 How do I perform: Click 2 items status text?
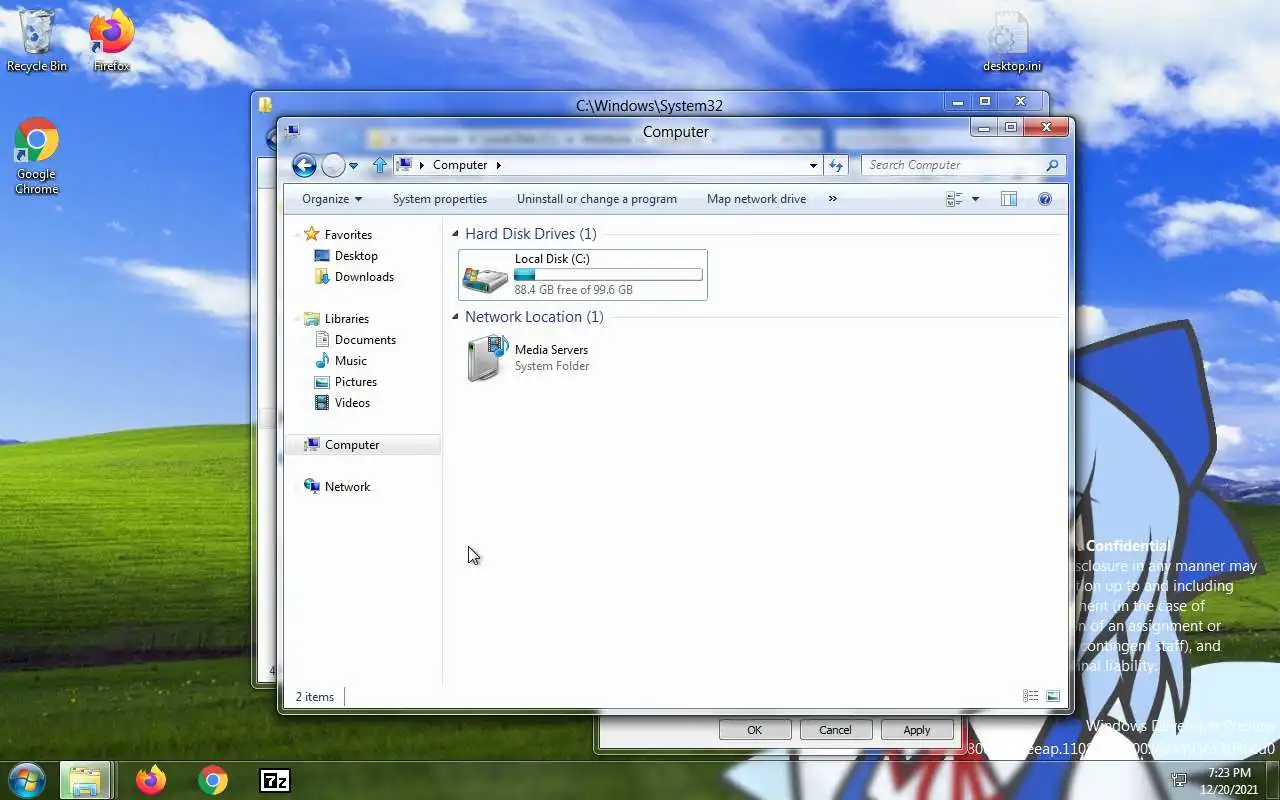(315, 697)
